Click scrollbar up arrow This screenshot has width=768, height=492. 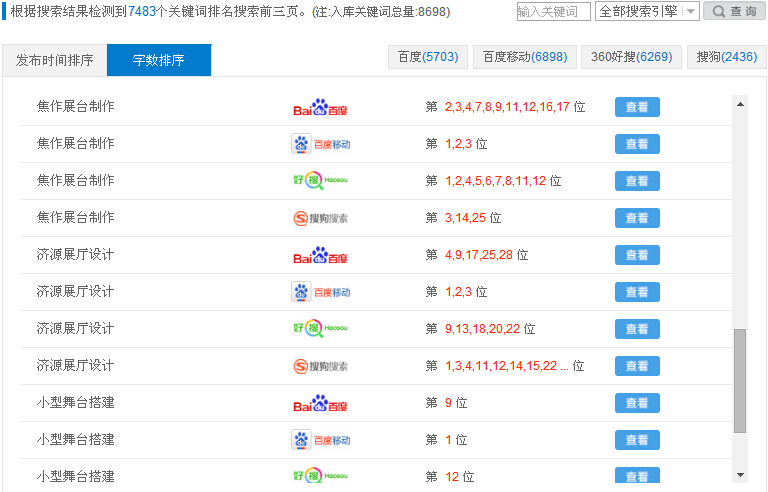(x=740, y=104)
